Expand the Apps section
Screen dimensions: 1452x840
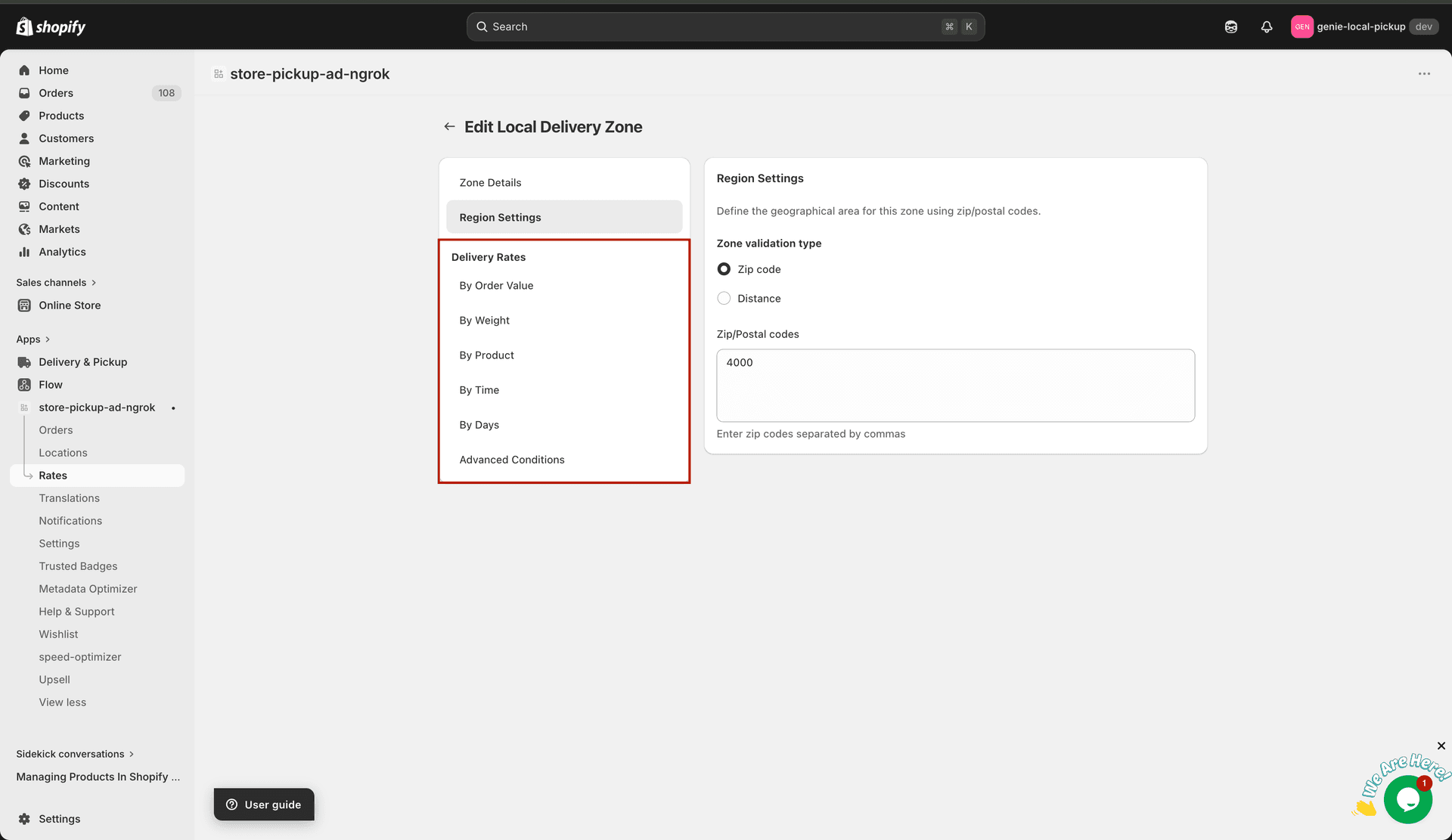pyautogui.click(x=33, y=339)
